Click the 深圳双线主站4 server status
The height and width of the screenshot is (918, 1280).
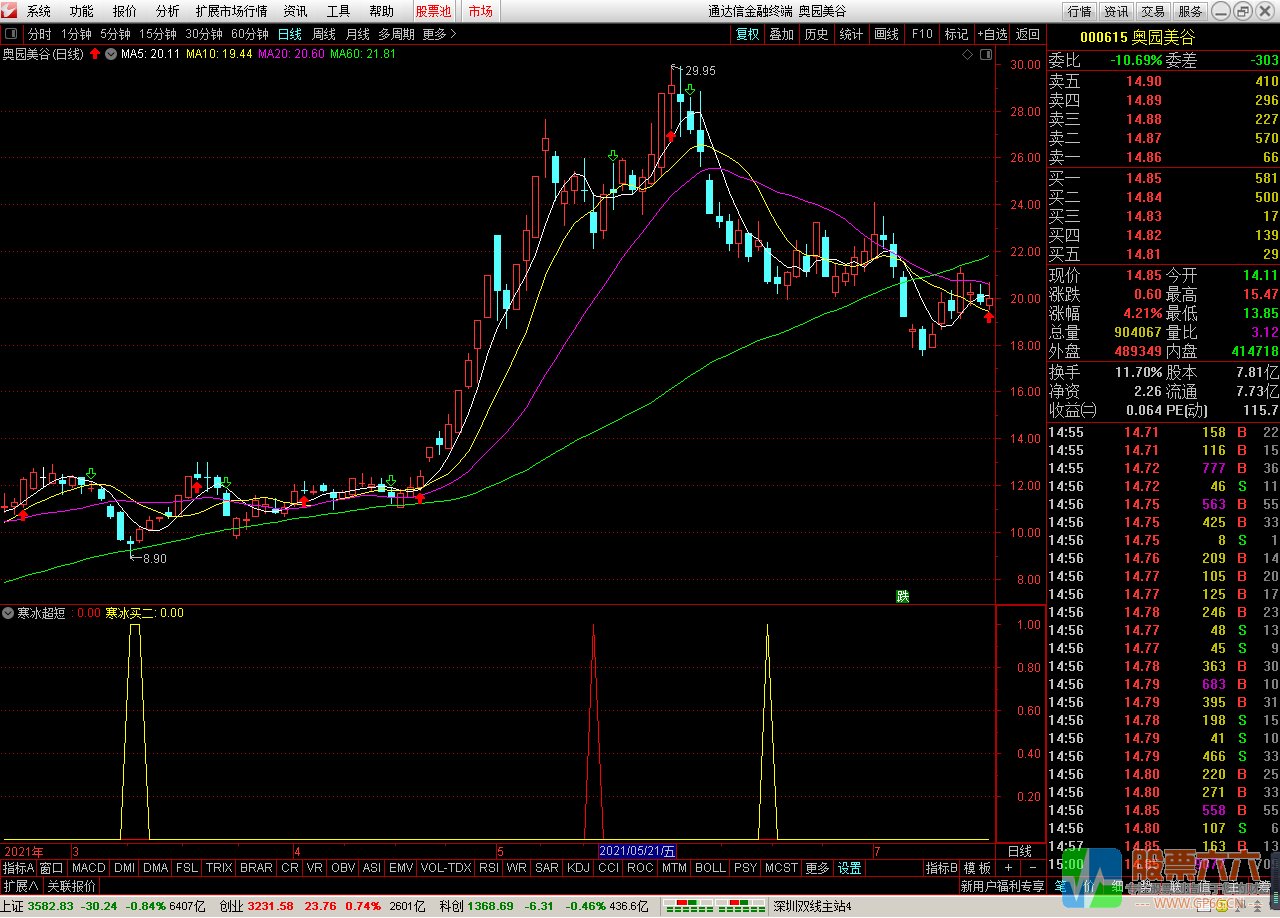pyautogui.click(x=812, y=906)
